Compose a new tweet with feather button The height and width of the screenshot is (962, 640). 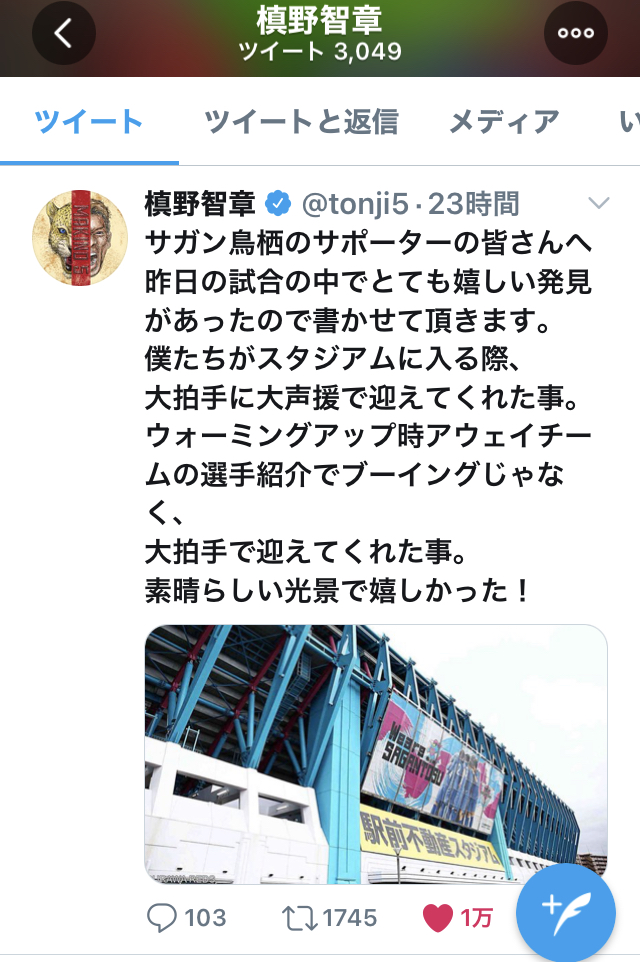click(x=566, y=913)
